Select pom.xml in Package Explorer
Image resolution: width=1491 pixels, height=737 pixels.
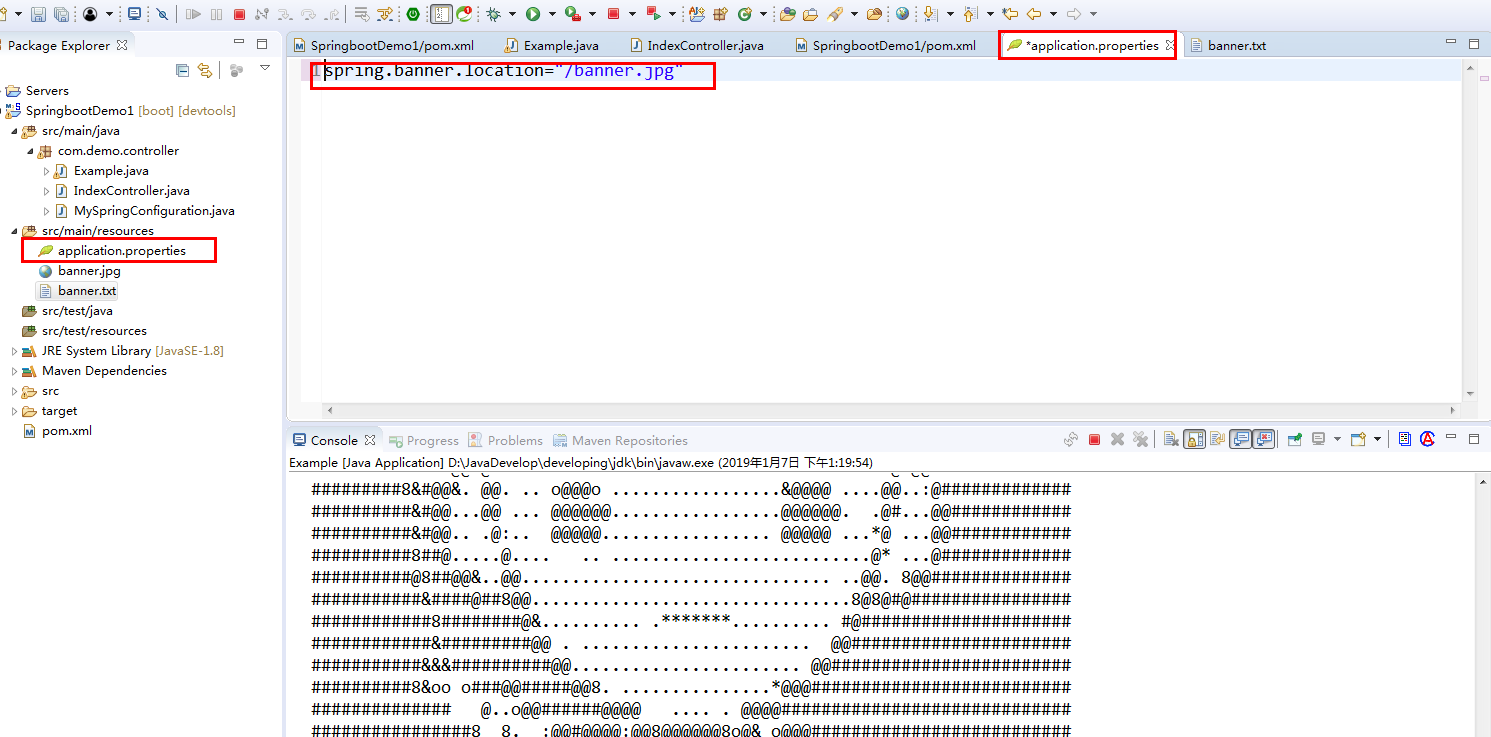66,431
